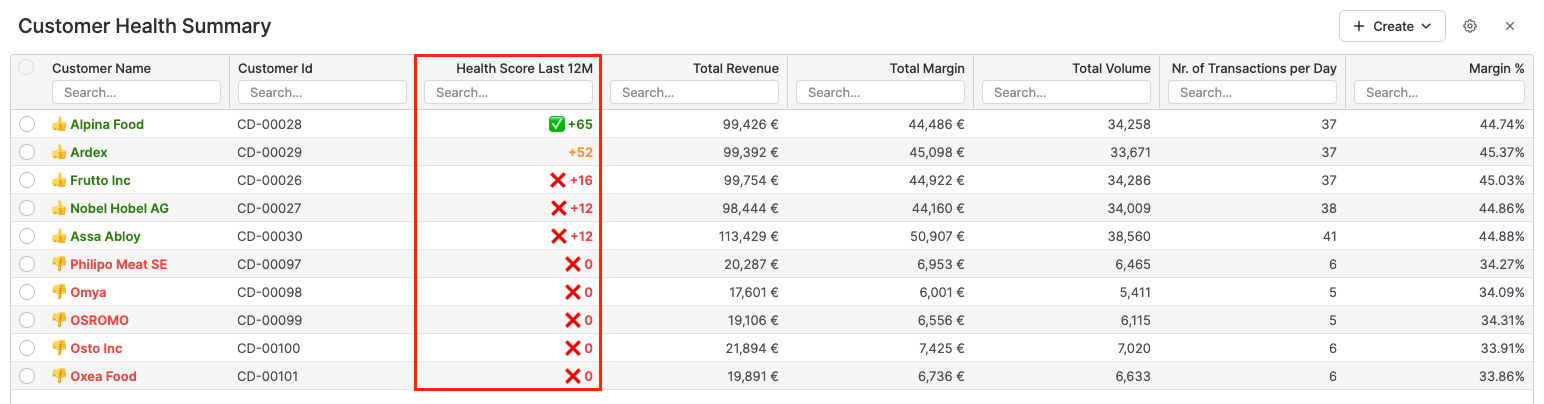Click the Customer Name search field
The width and height of the screenshot is (1544, 404).
pos(136,92)
